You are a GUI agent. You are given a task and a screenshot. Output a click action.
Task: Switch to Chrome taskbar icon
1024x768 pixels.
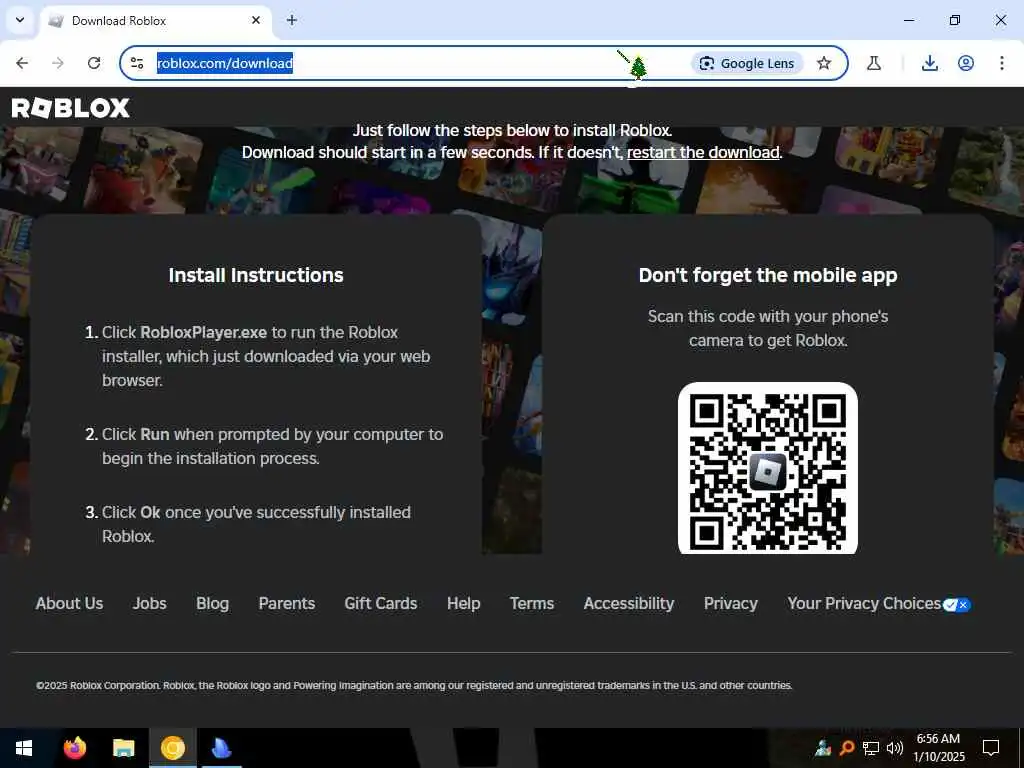click(173, 748)
